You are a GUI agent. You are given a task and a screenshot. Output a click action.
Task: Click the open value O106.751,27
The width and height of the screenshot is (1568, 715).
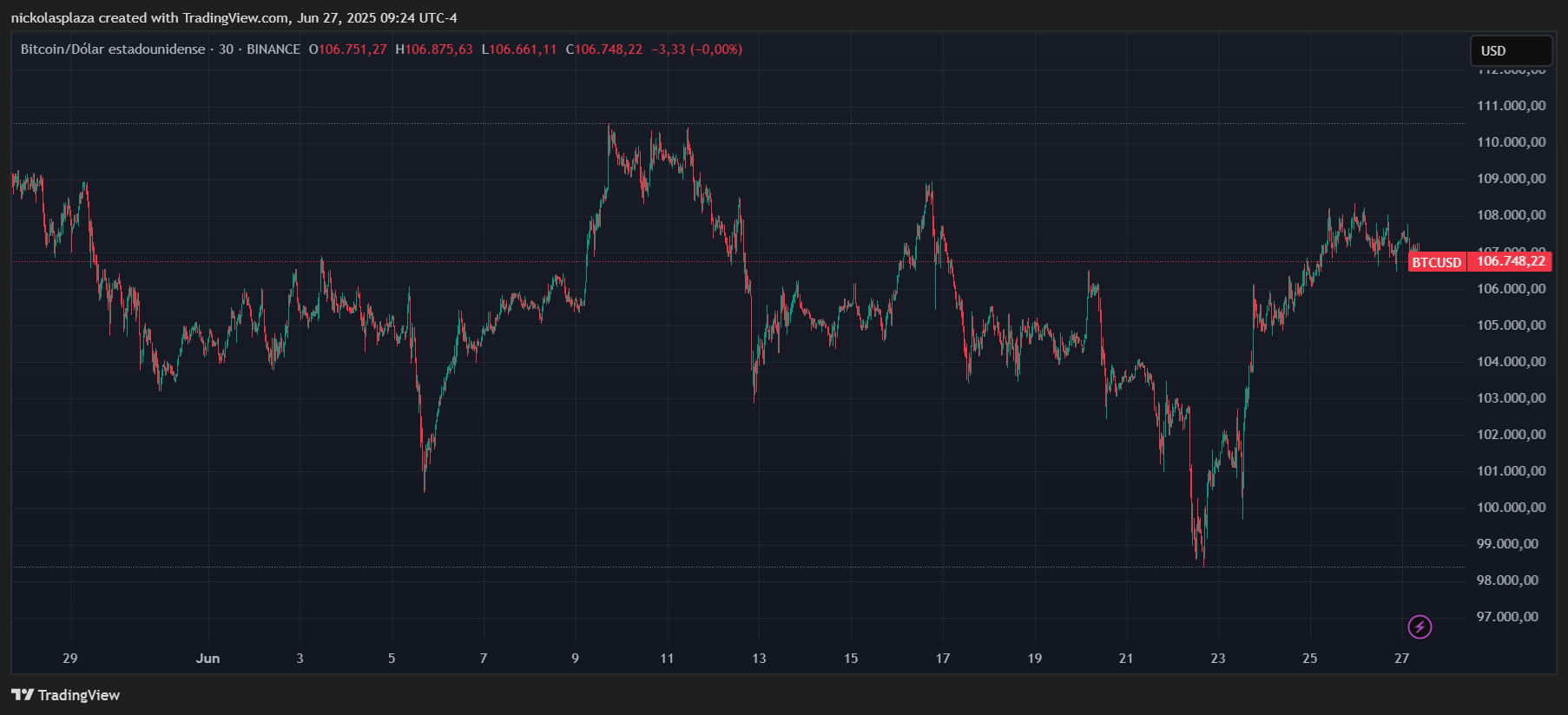347,49
